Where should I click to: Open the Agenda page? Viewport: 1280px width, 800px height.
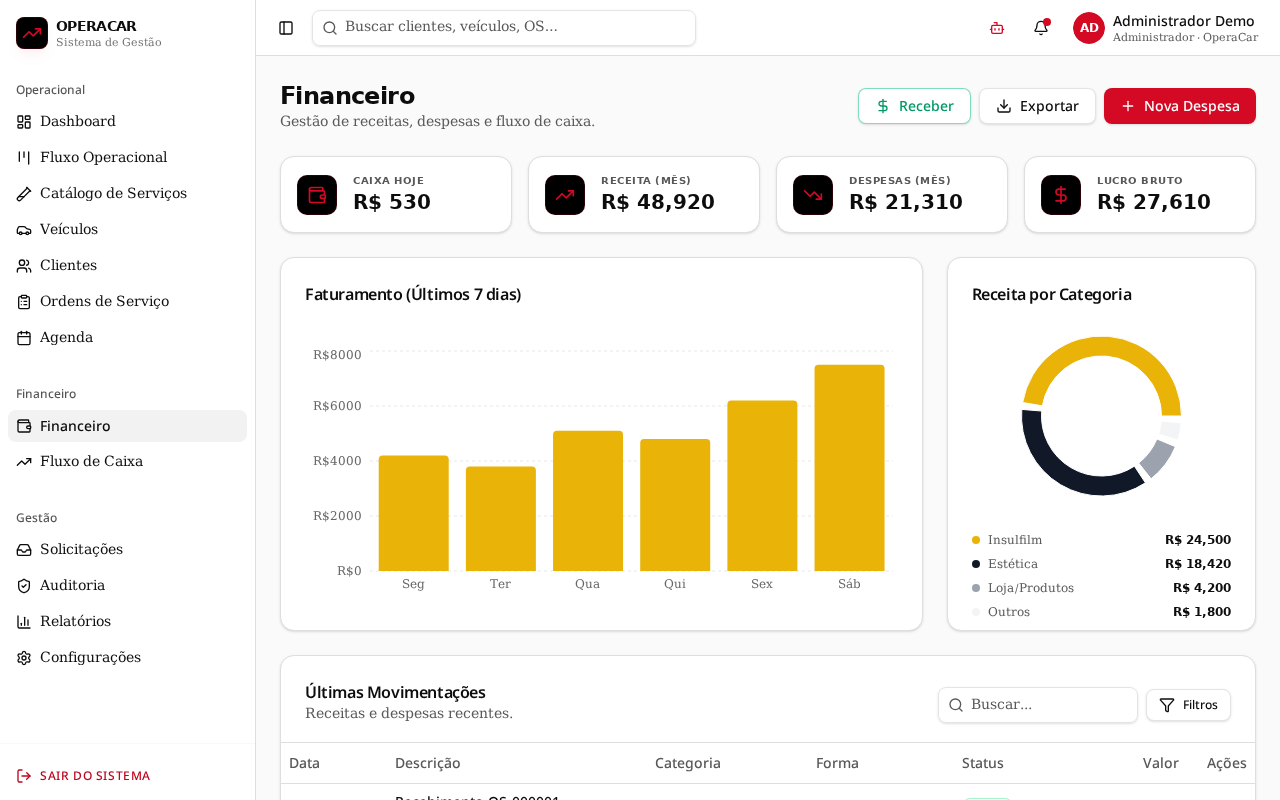(127, 338)
